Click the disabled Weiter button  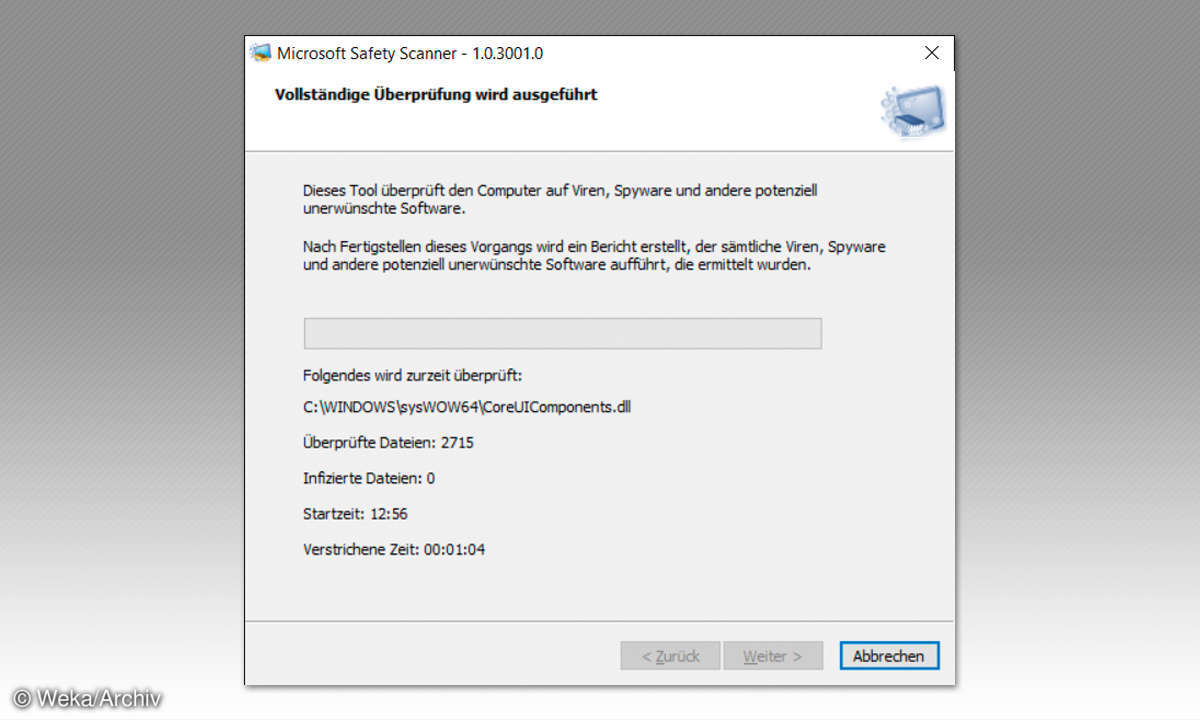point(773,656)
